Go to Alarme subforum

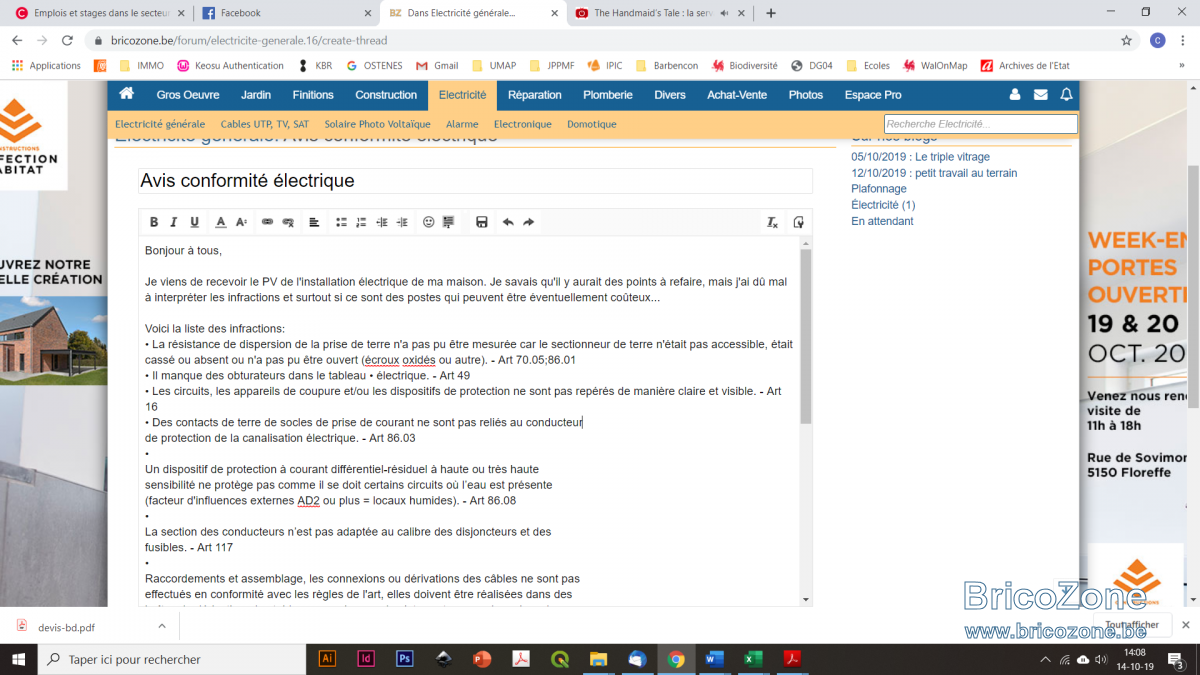click(x=462, y=124)
